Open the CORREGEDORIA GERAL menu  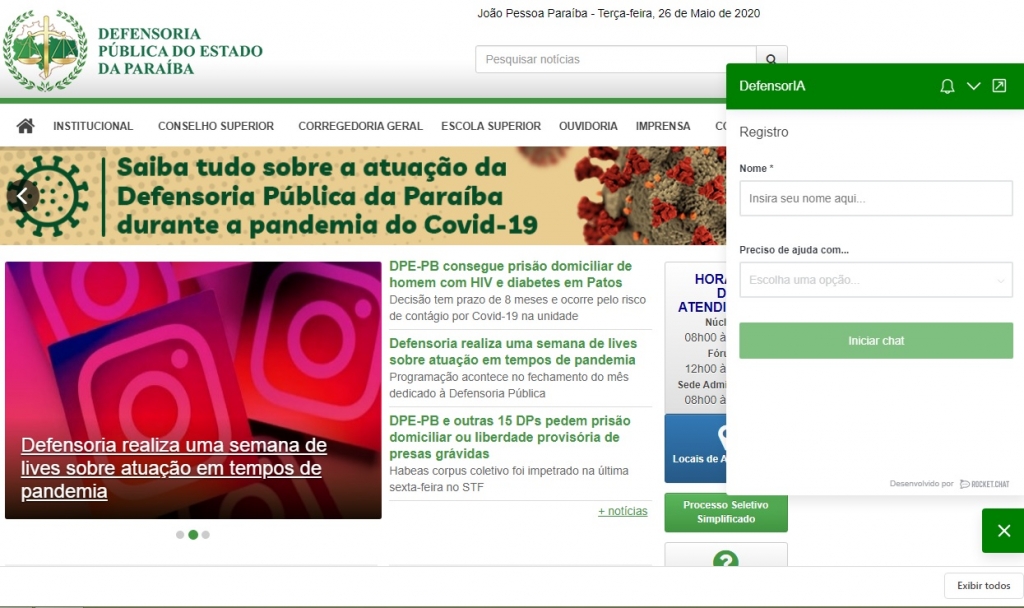(360, 126)
